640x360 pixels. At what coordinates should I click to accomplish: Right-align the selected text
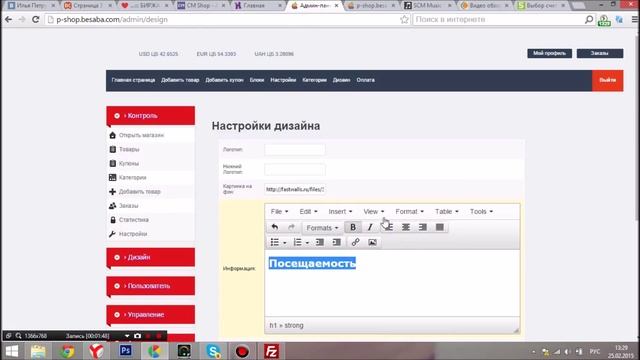pos(422,227)
